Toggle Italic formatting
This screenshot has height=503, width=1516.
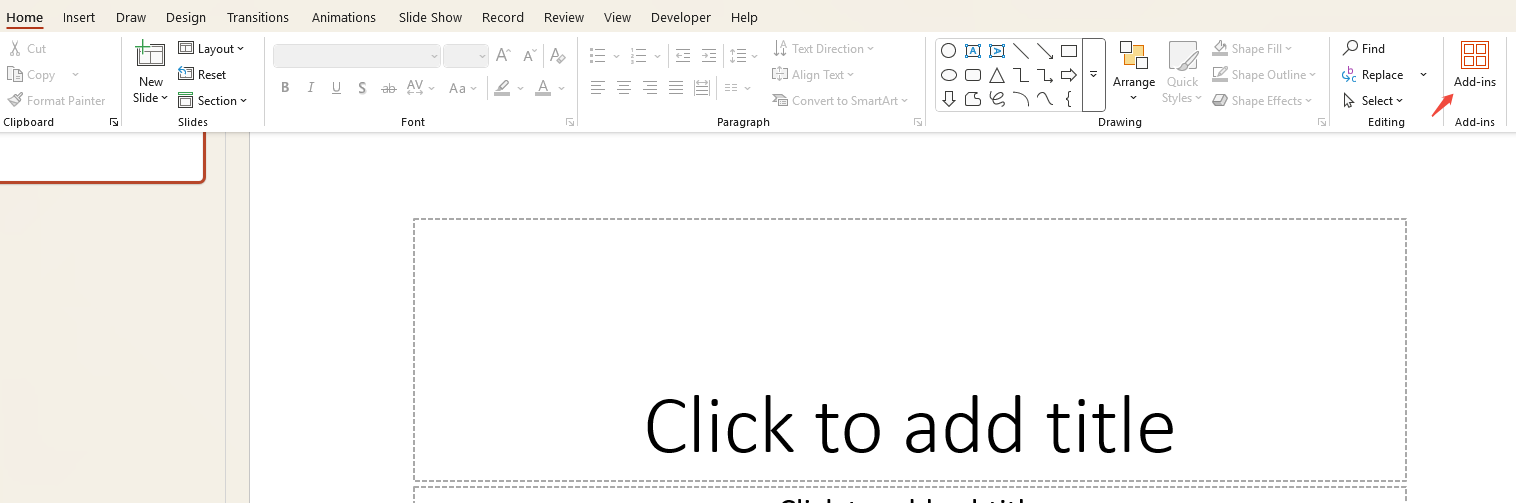coord(311,88)
